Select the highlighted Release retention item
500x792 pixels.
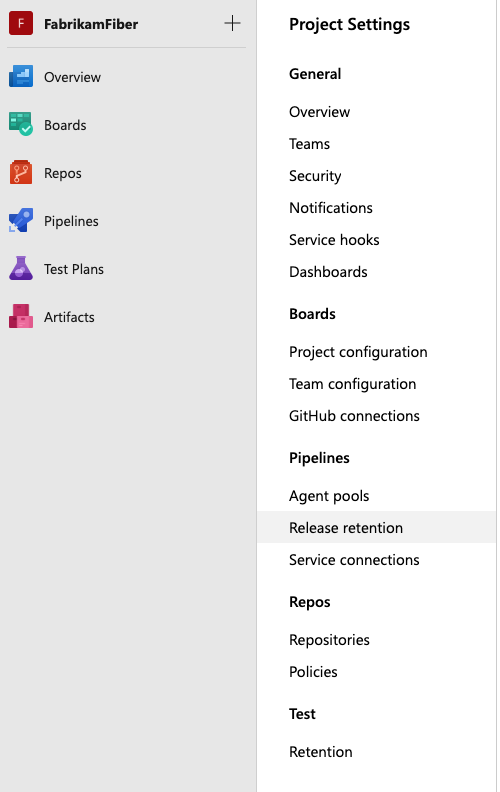(x=376, y=527)
